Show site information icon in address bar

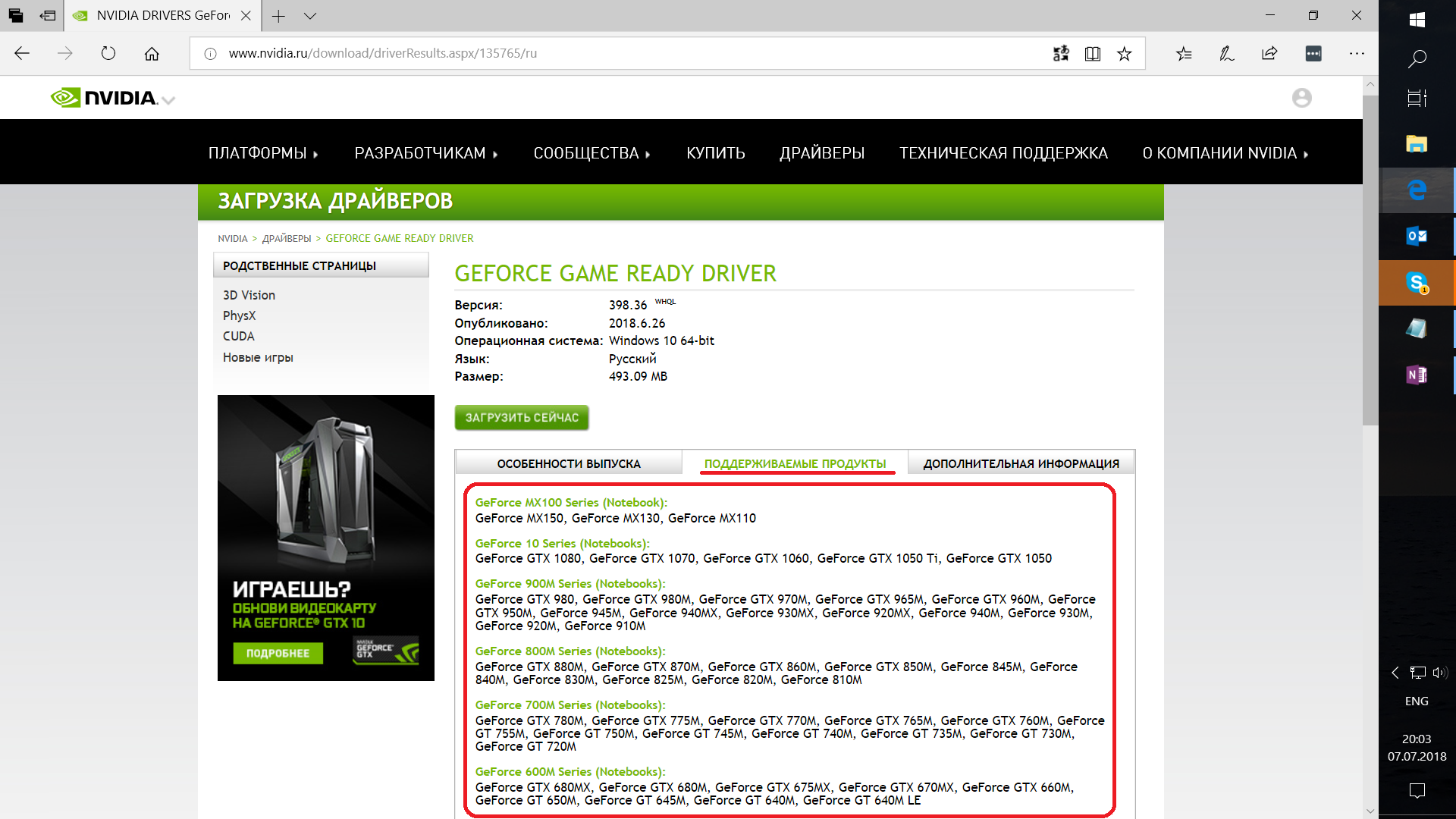[211, 53]
